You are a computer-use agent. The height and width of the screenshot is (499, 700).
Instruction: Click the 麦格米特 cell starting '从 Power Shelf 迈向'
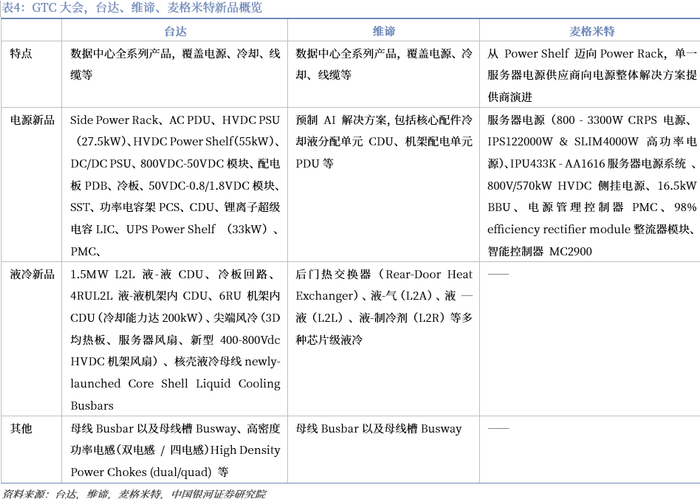tap(592, 75)
